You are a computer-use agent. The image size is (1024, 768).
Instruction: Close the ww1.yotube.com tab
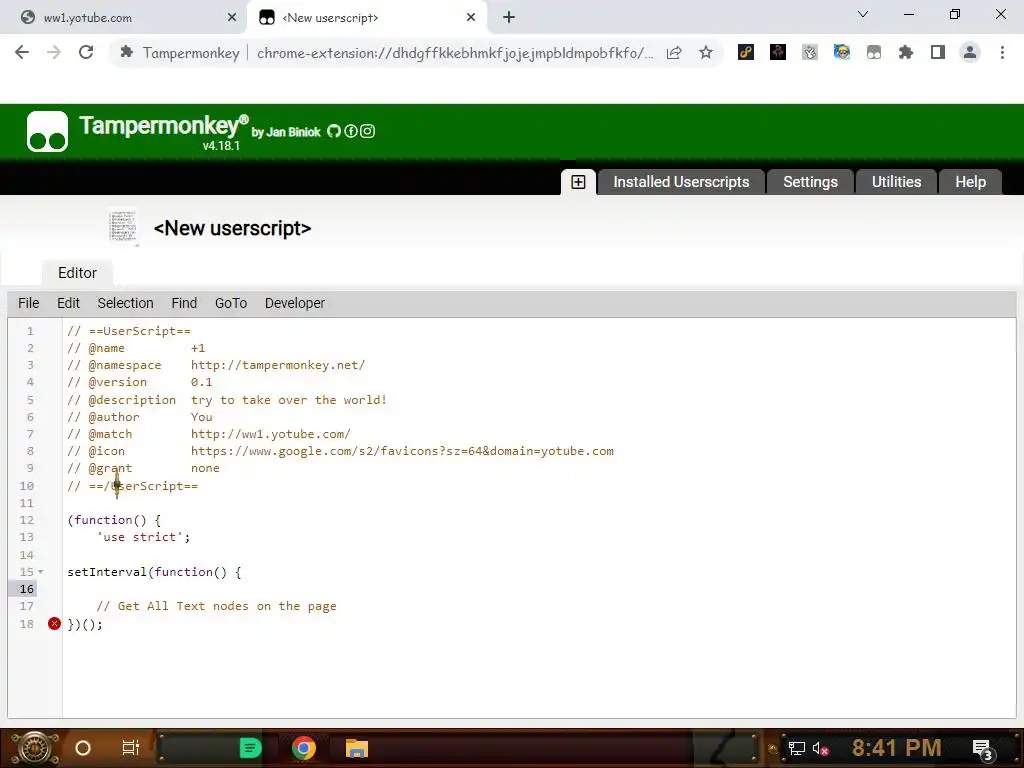pos(232,18)
